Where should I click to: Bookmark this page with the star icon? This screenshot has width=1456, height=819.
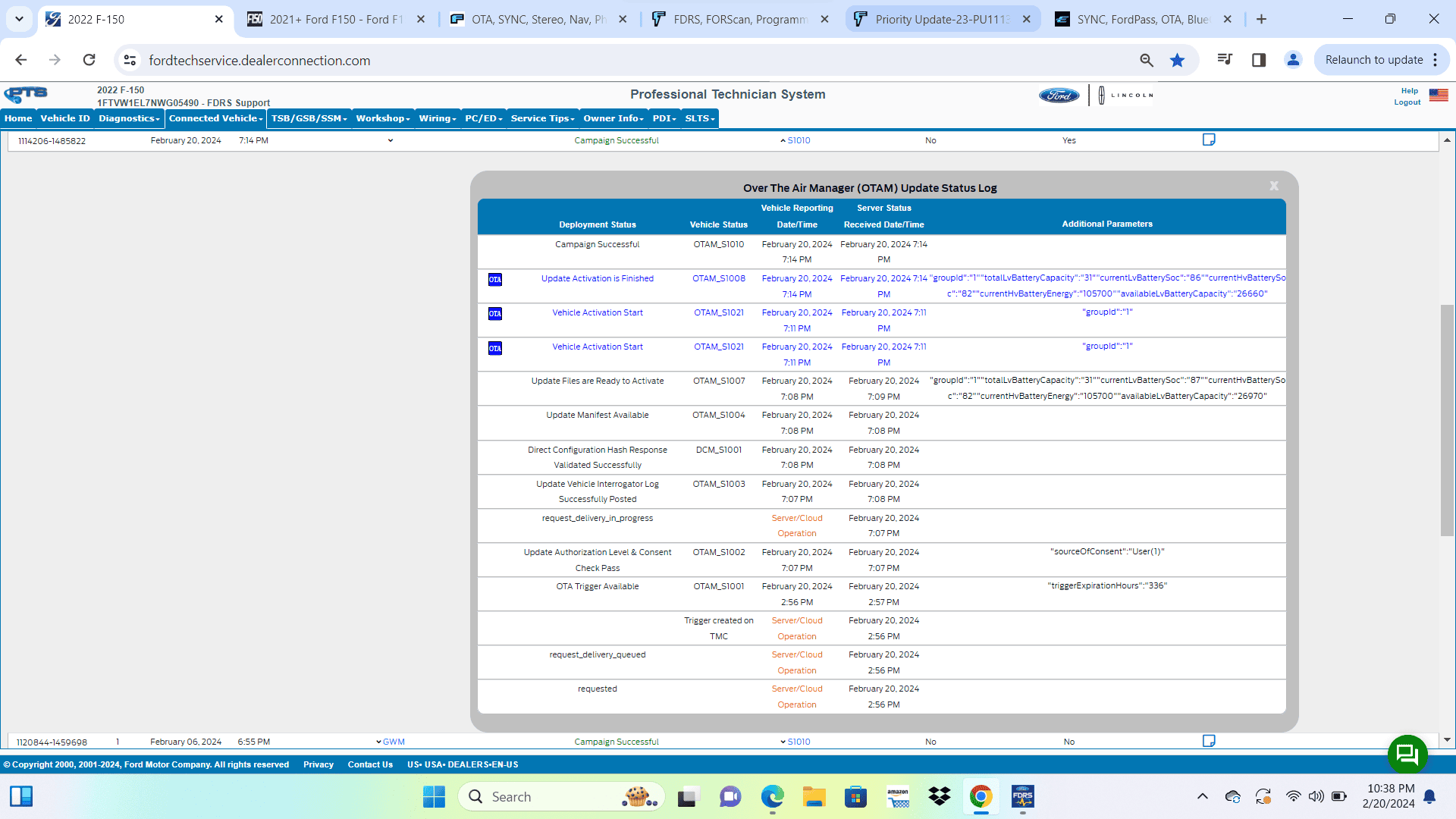1177,60
